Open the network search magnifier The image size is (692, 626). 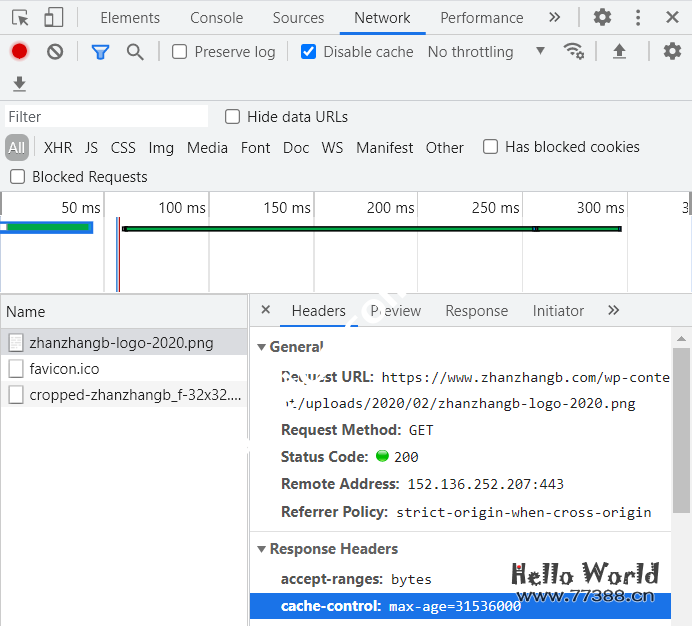tap(135, 51)
